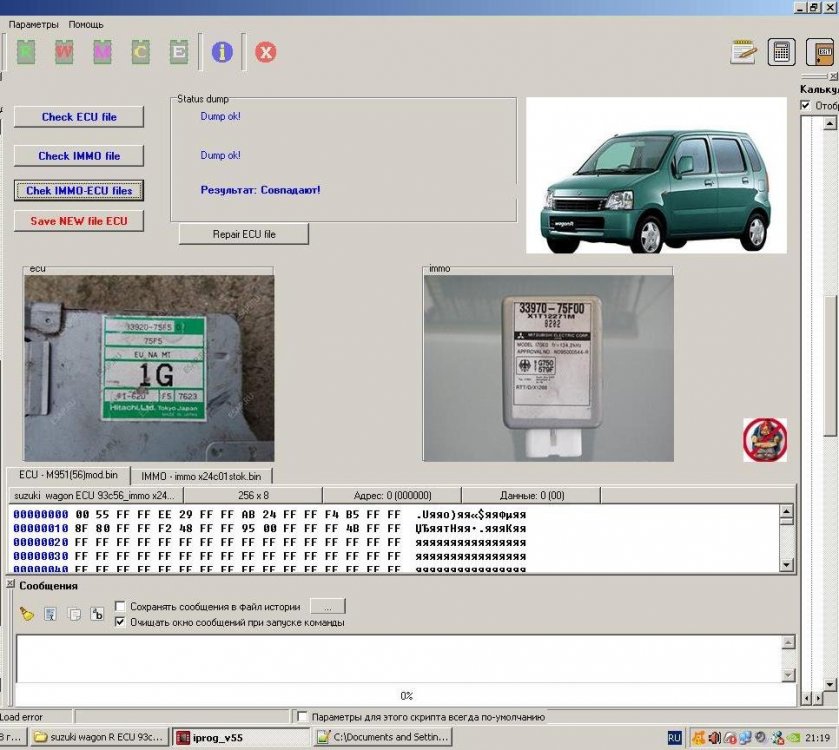Click the green R chip toolbar icon
The width and height of the screenshot is (839, 750).
(26, 52)
